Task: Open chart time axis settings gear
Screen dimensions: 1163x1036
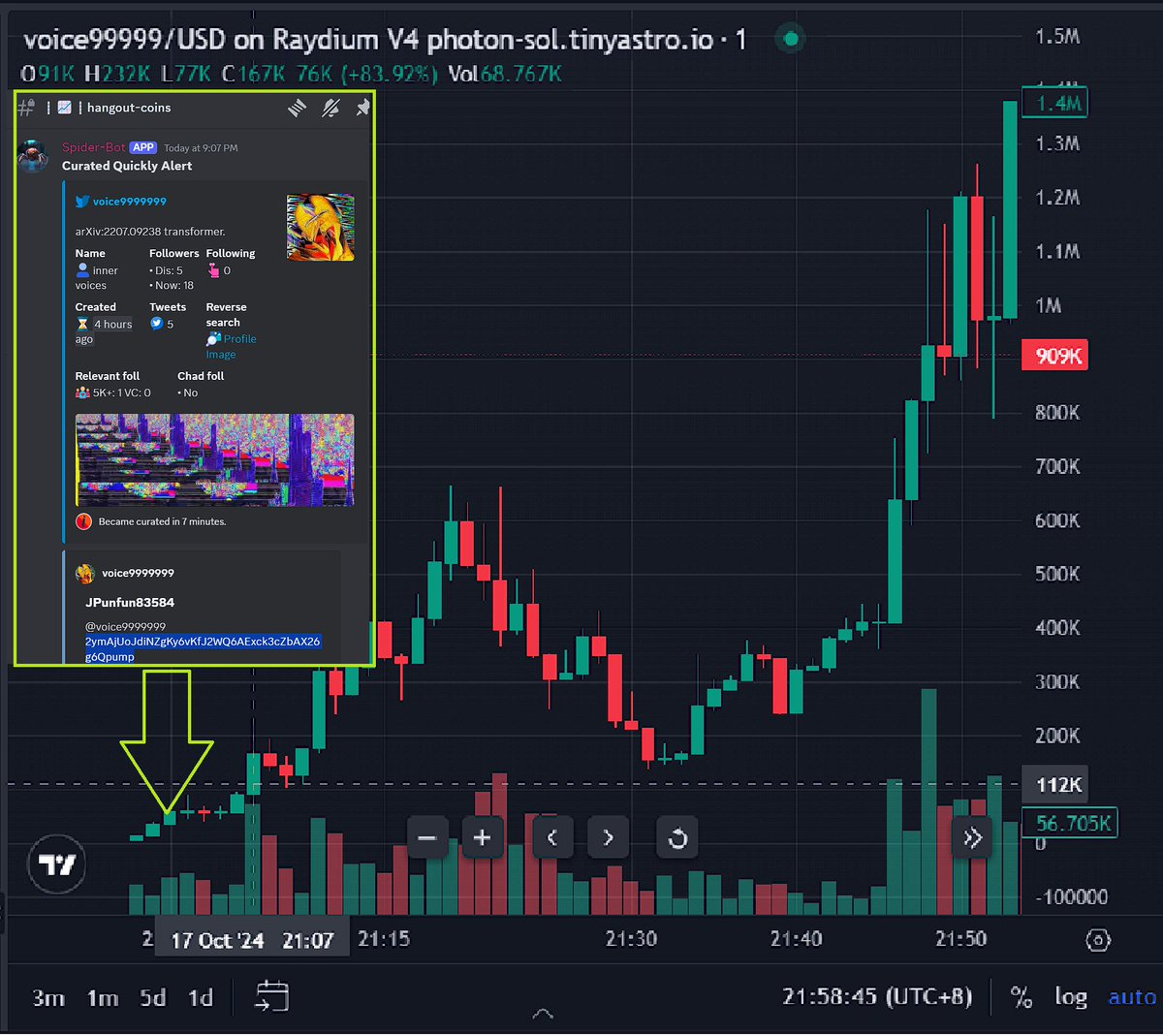Action: tap(1098, 940)
